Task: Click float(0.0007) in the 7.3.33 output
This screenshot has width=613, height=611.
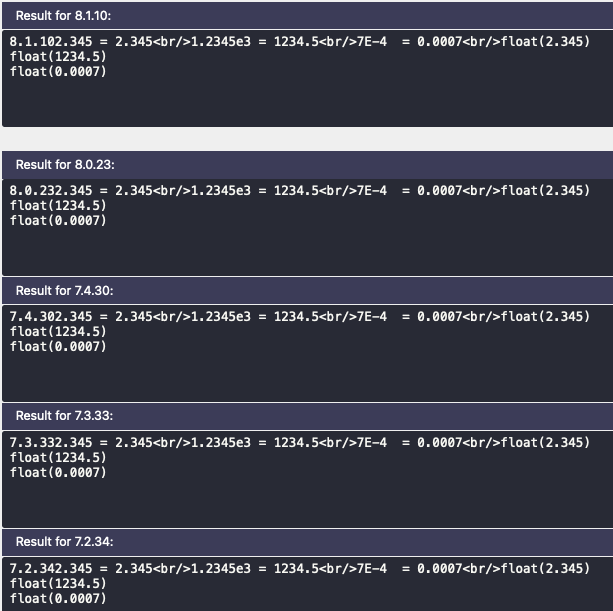Action: [58, 473]
